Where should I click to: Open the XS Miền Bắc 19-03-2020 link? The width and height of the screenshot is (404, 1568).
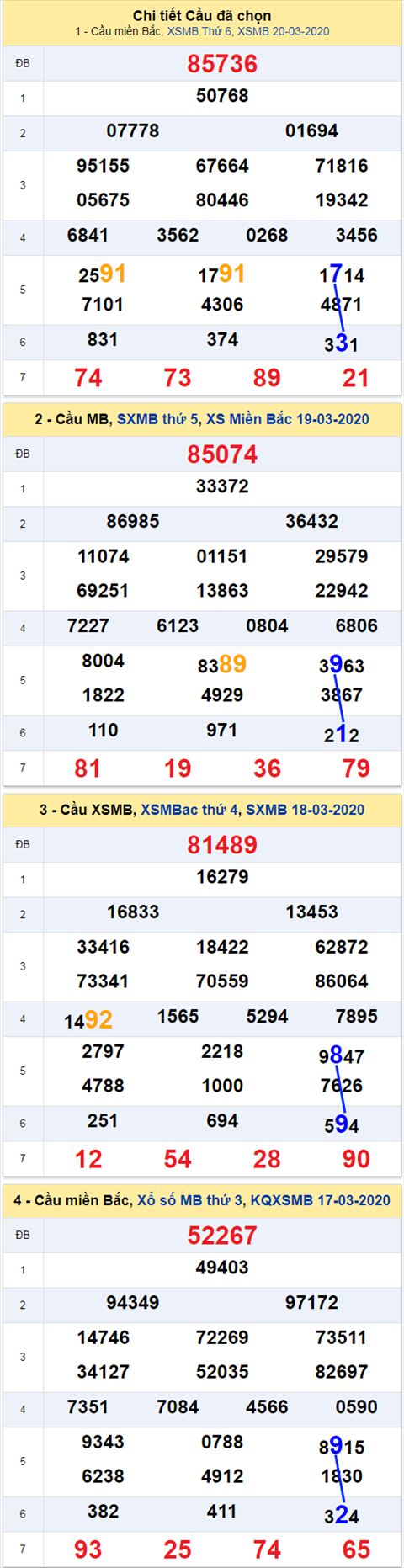tap(288, 419)
